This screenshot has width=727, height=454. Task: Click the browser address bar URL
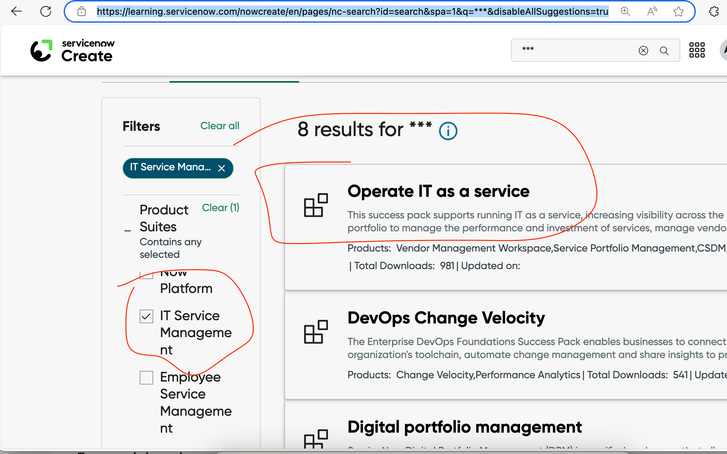(352, 12)
